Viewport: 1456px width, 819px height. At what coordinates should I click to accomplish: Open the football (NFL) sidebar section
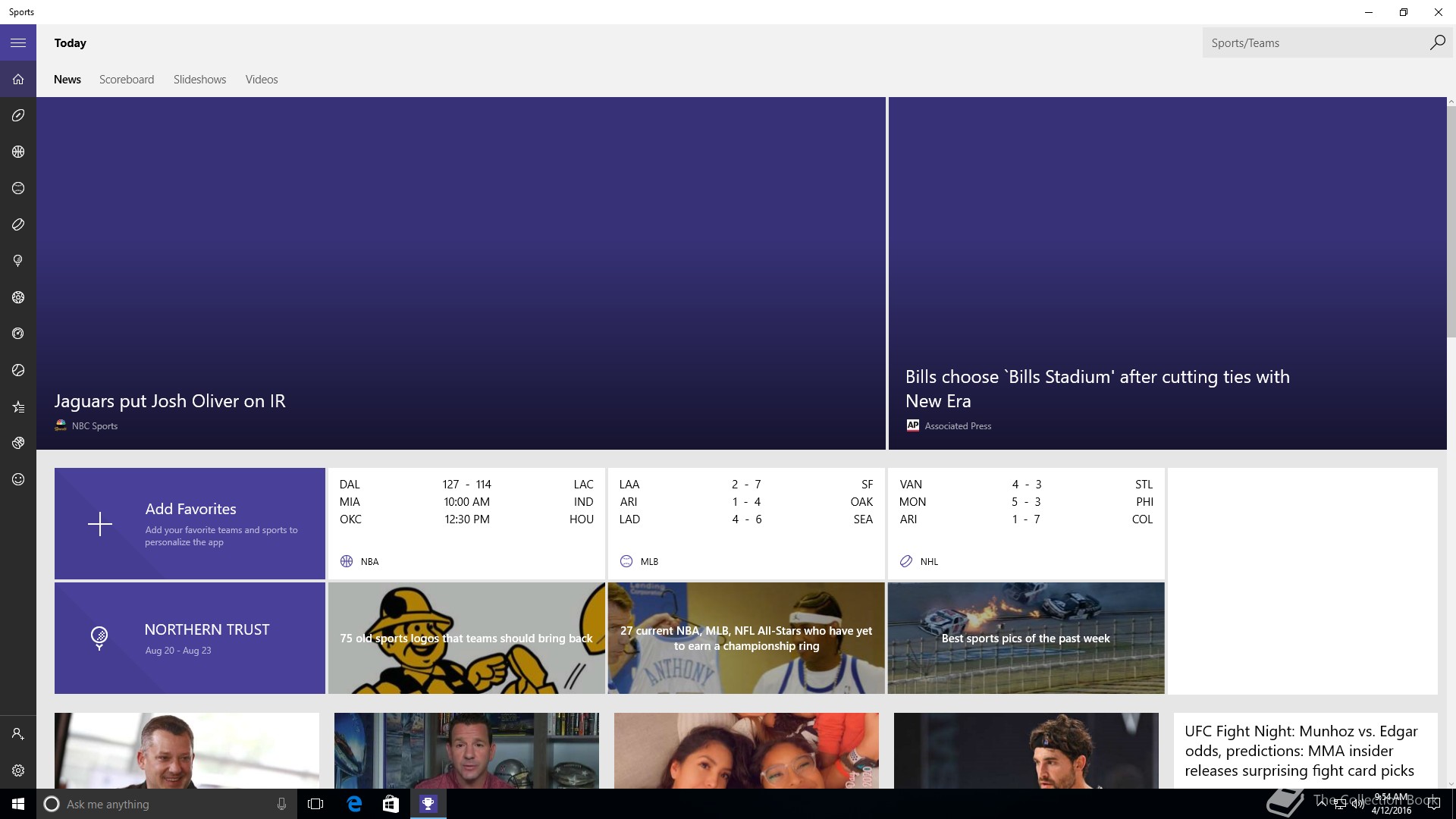point(18,116)
